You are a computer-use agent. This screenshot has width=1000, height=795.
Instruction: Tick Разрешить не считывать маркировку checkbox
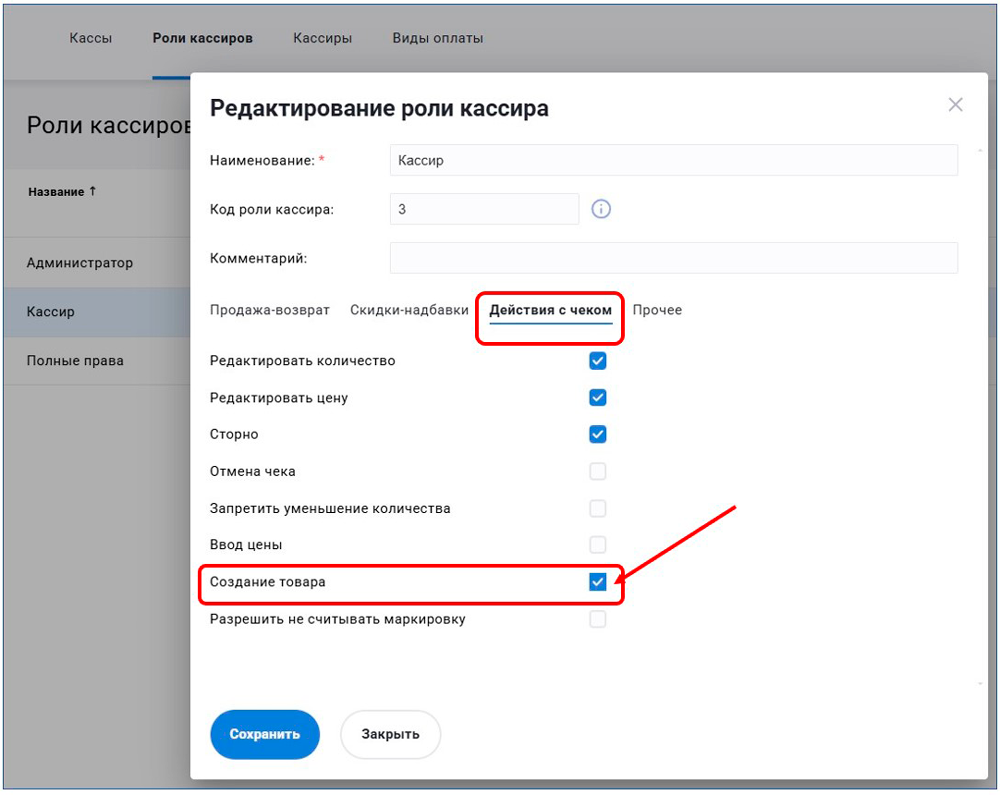coord(598,619)
